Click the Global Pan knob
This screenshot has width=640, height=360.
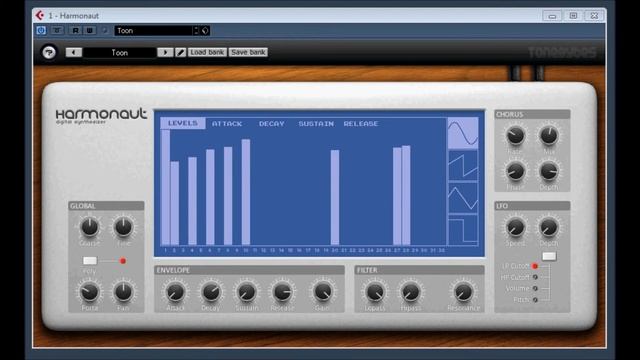[123, 292]
